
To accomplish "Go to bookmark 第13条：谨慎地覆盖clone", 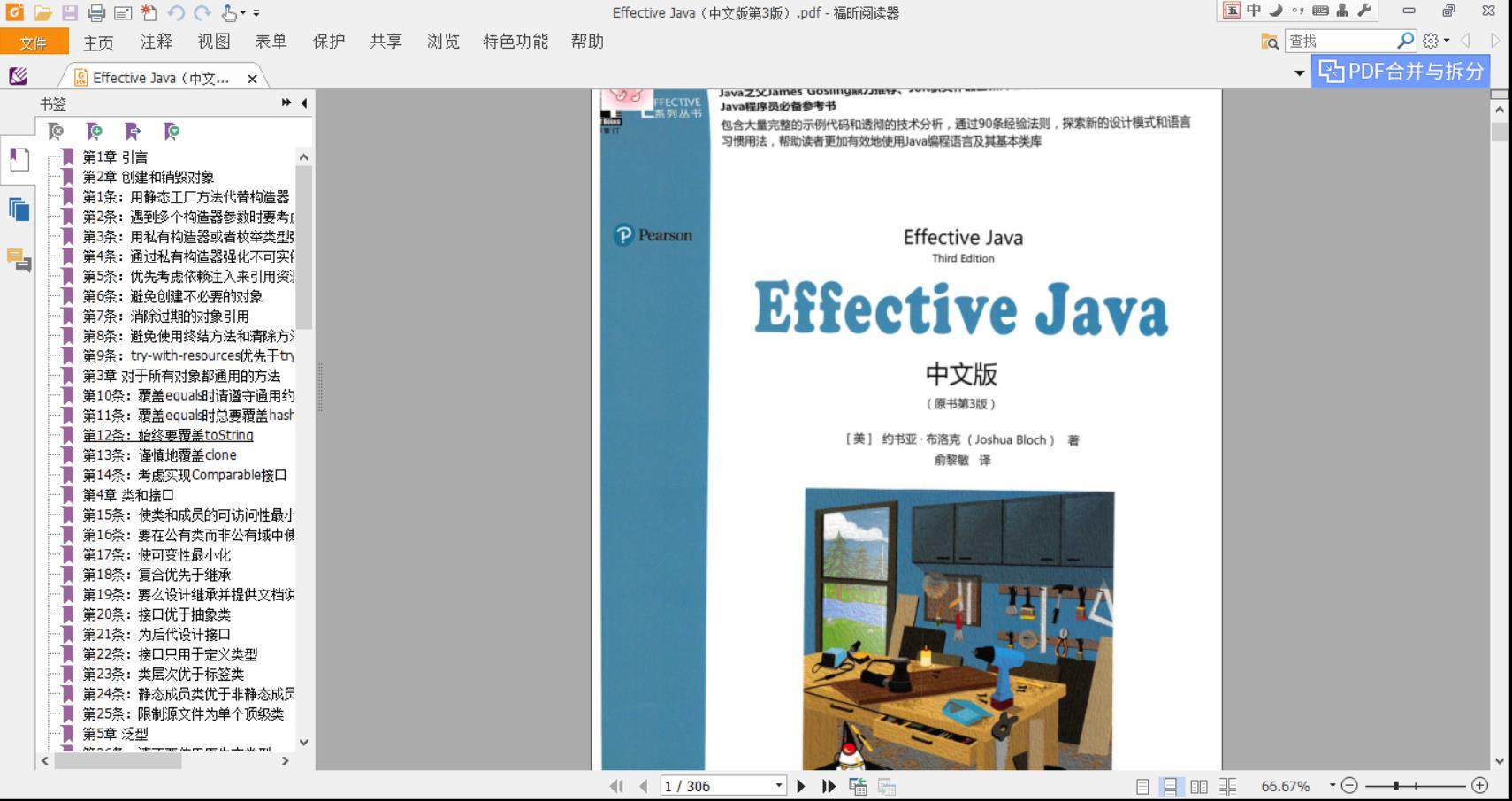I will point(159,455).
